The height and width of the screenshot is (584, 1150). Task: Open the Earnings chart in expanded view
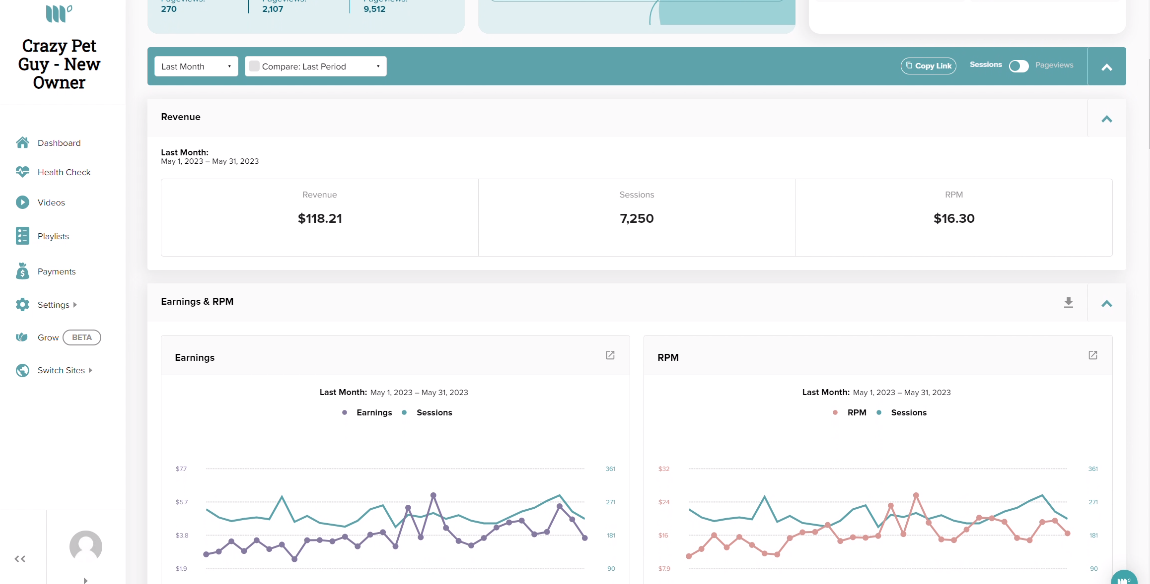pos(610,356)
